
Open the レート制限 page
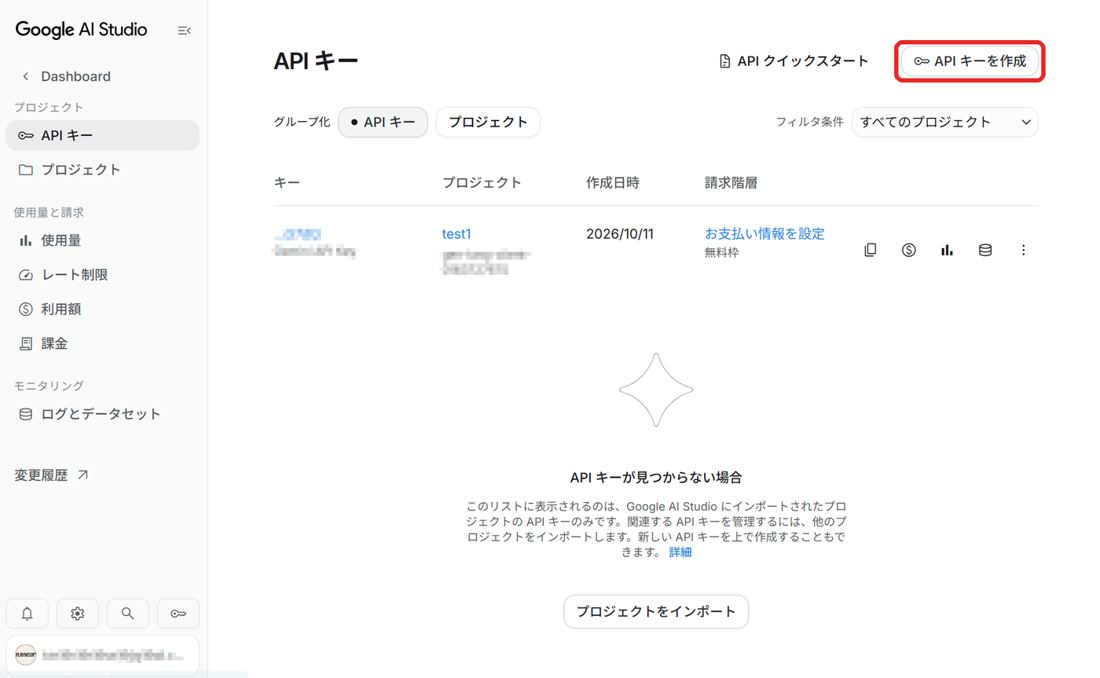pos(102,274)
